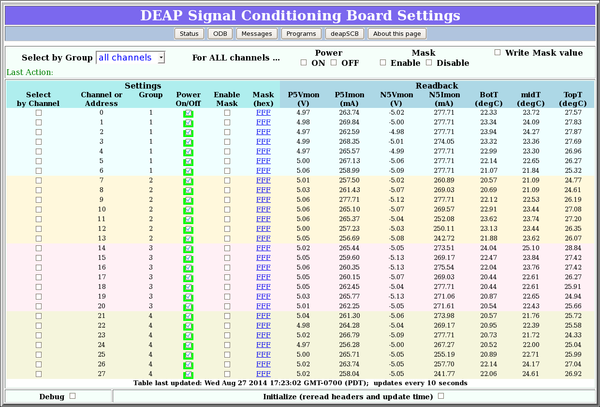
Task: Enable mask for channel 24
Action: (x=227, y=345)
